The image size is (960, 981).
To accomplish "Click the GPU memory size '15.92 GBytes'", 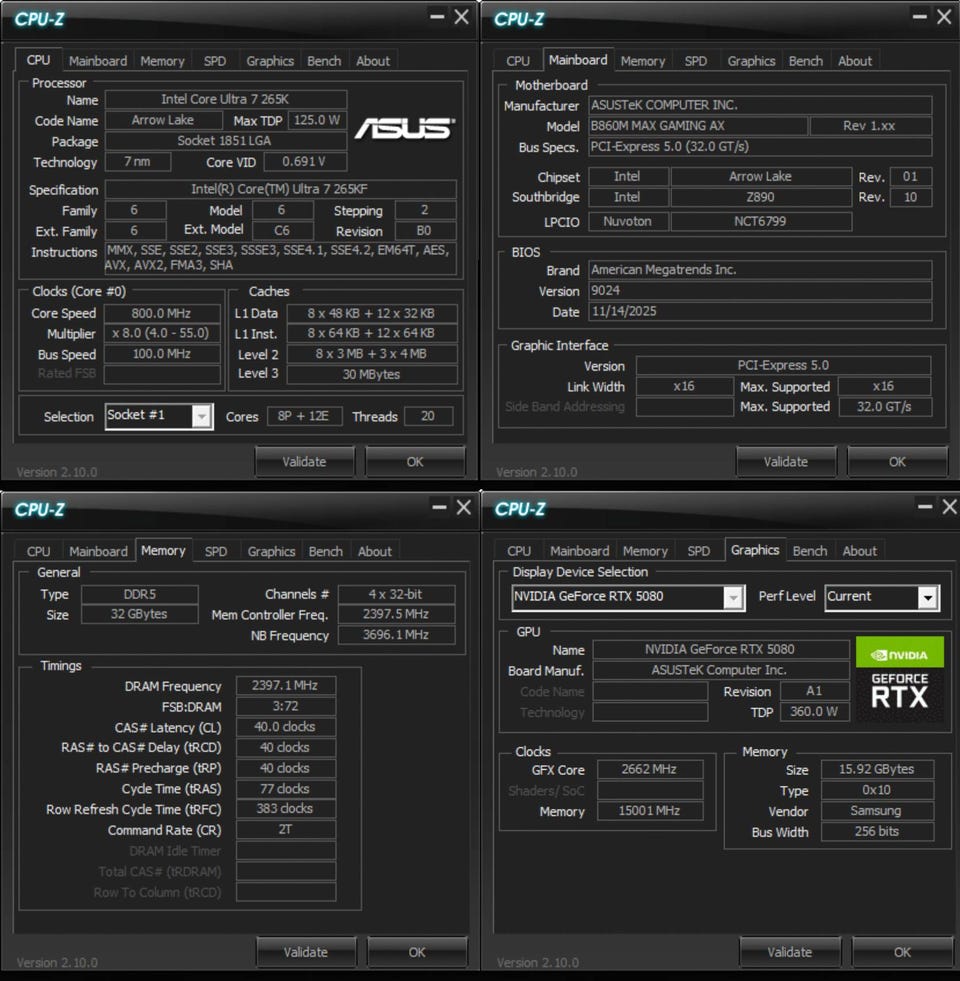I will click(x=877, y=770).
